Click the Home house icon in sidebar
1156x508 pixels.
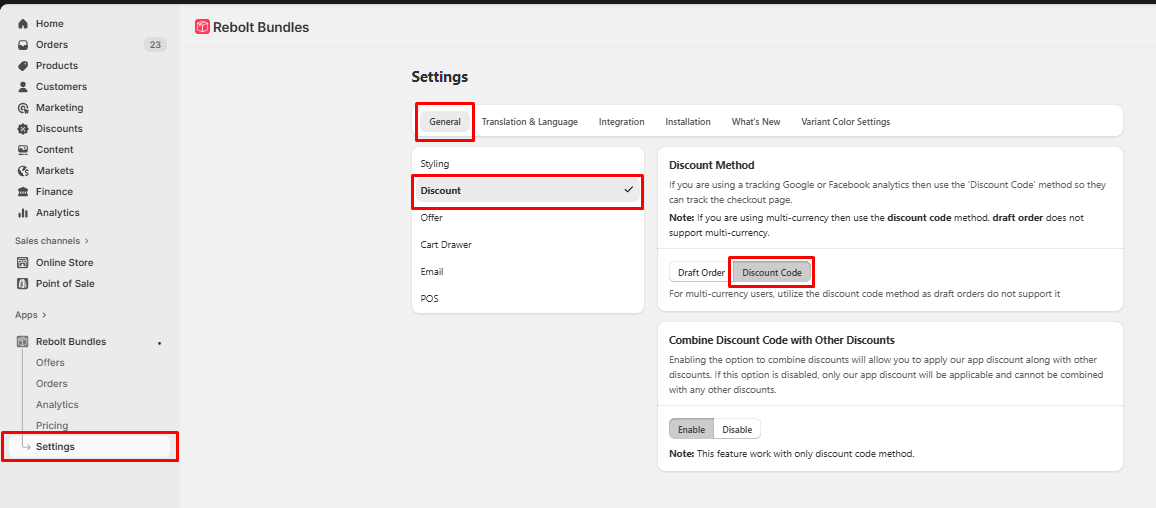coord(23,24)
